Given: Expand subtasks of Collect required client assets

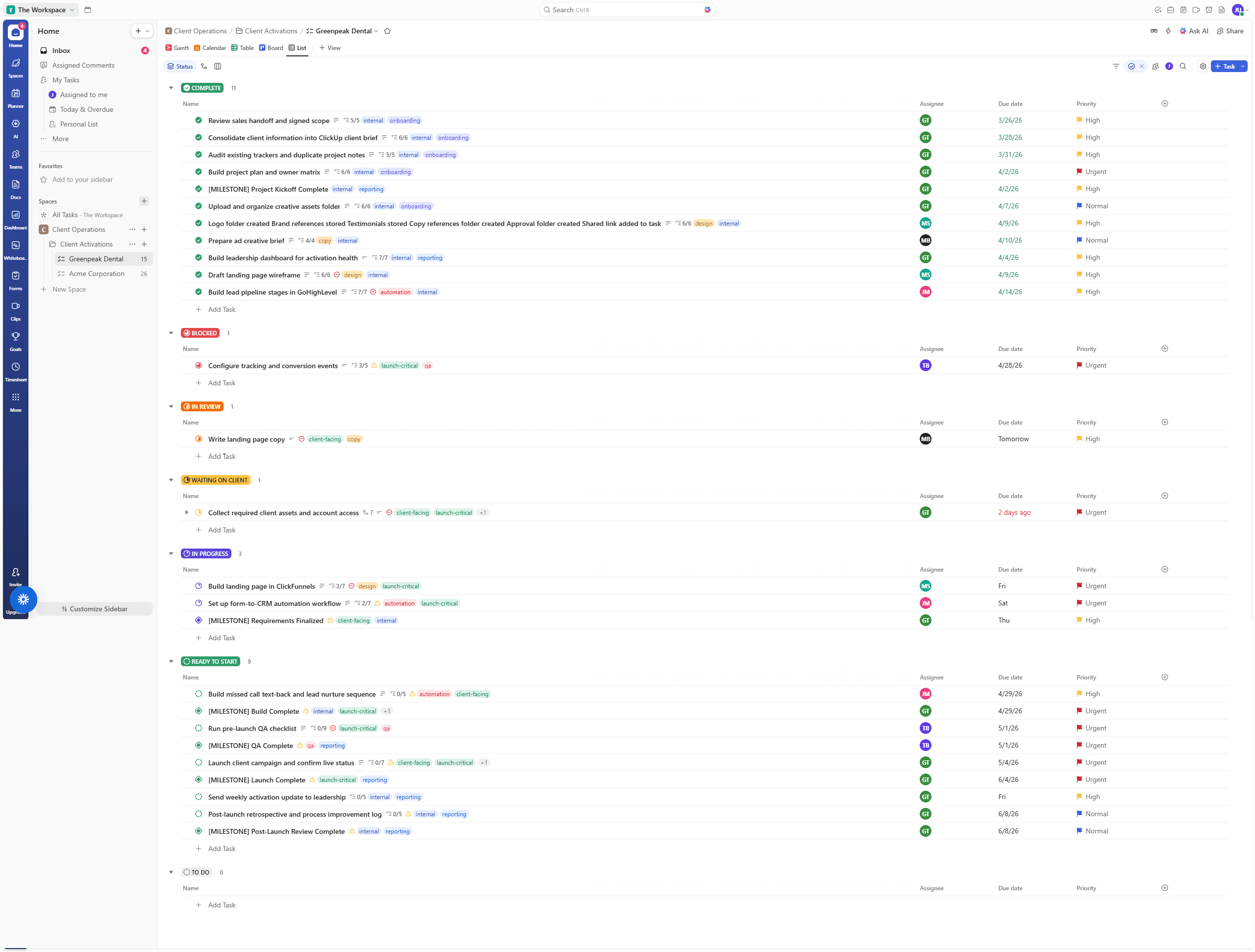Looking at the screenshot, I should coord(187,512).
